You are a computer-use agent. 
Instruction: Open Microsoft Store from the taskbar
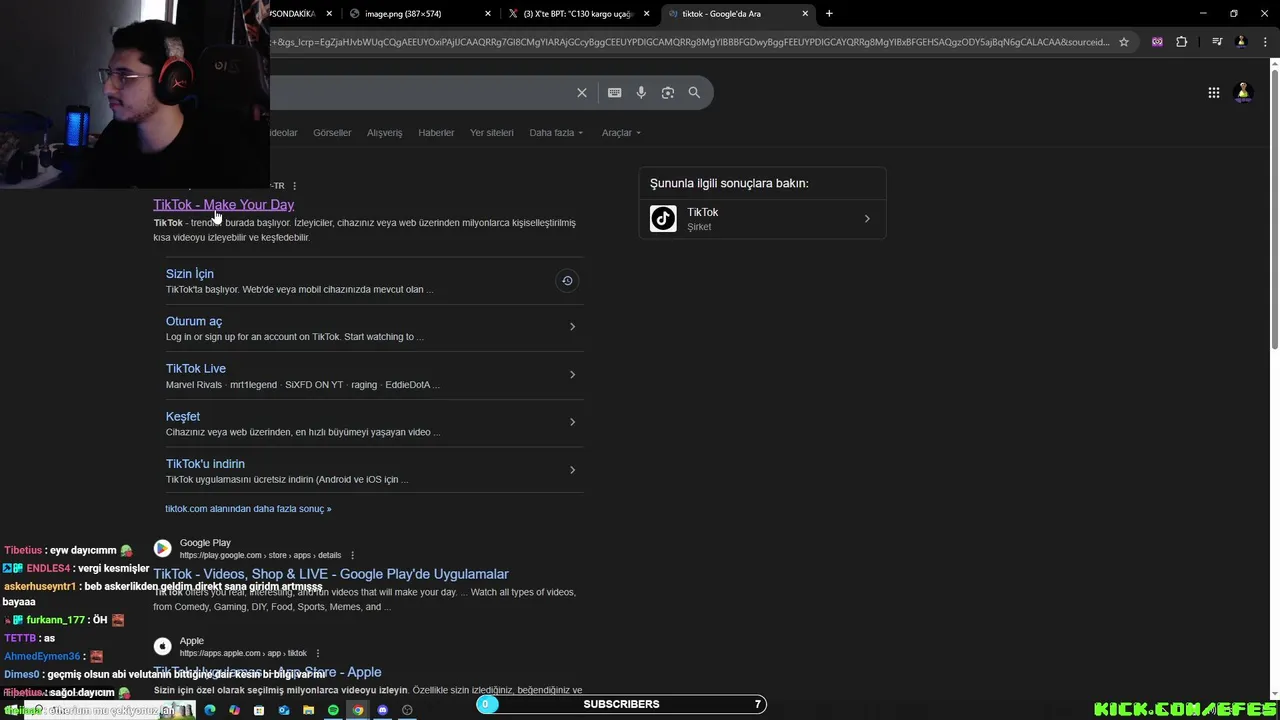coord(259,710)
